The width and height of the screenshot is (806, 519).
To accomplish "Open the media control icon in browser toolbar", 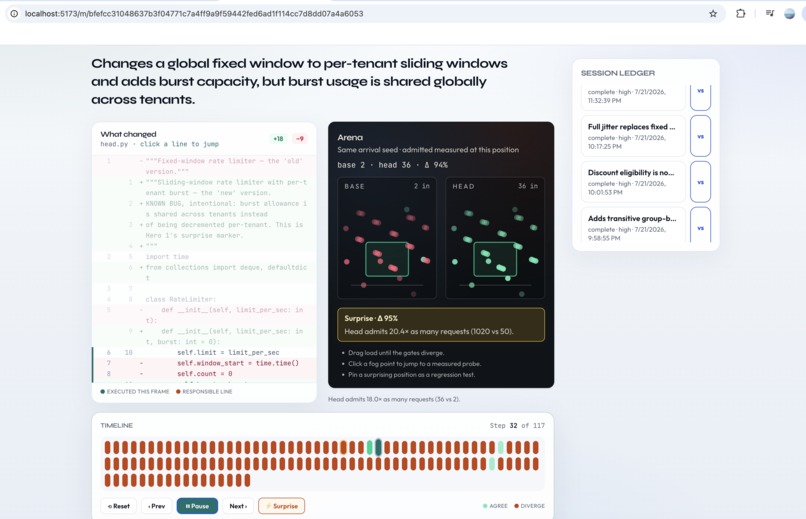I will tap(770, 14).
